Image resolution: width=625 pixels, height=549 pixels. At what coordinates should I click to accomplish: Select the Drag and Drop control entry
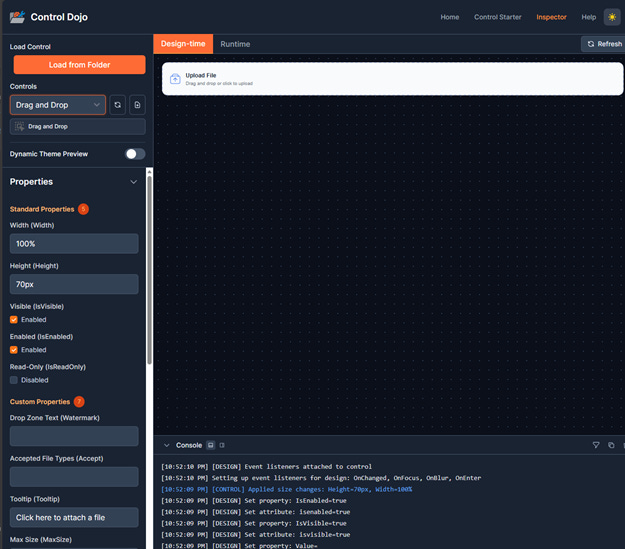click(78, 126)
